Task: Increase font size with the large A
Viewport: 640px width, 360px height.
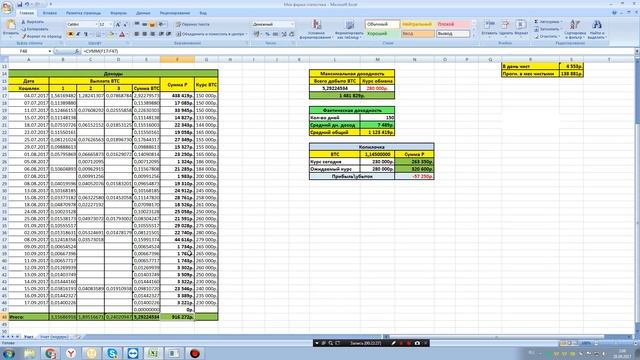Action: (x=118, y=24)
